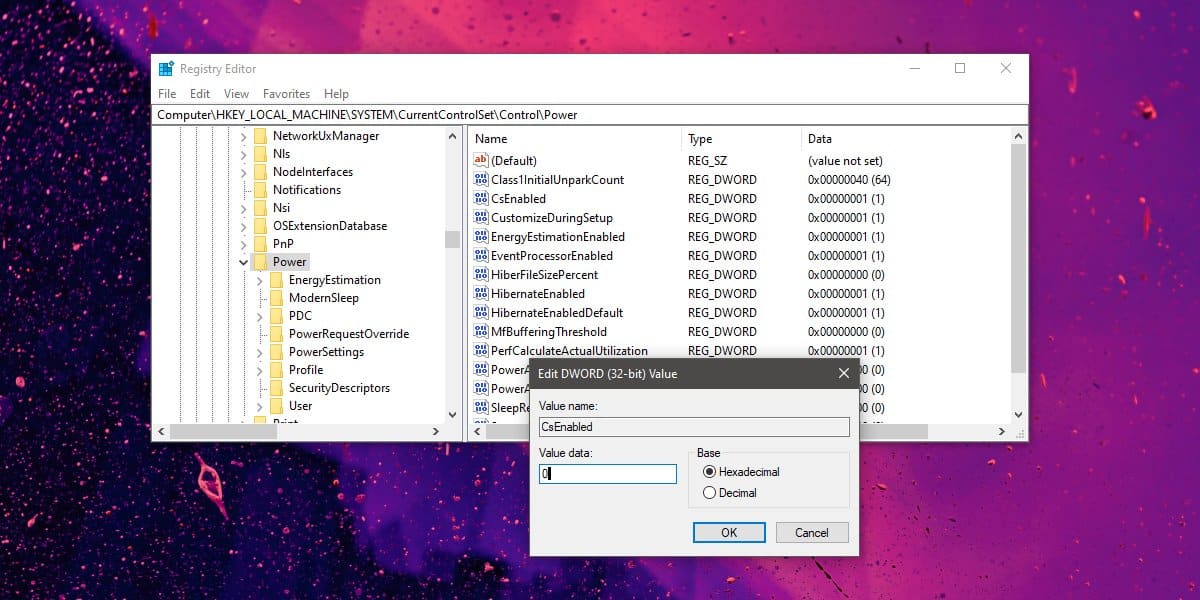Viewport: 1200px width, 600px height.
Task: Click the OK button in the dialog
Action: [729, 532]
